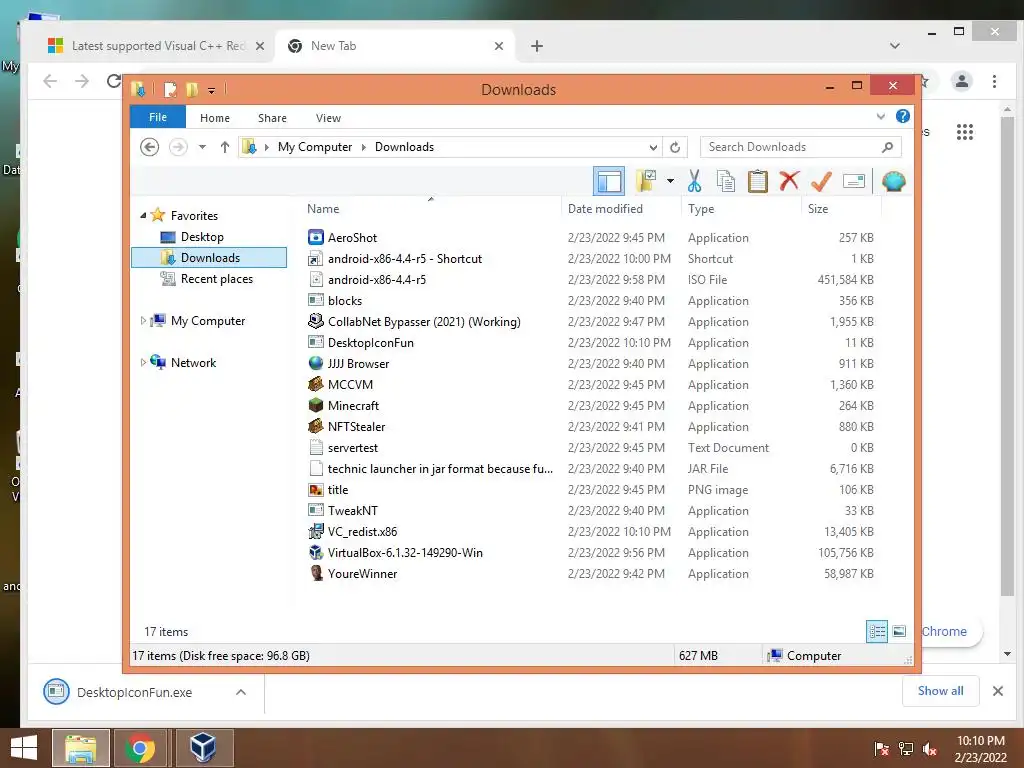Click the VirtualBox icon on the taskbar
The width and height of the screenshot is (1024, 768).
point(202,748)
